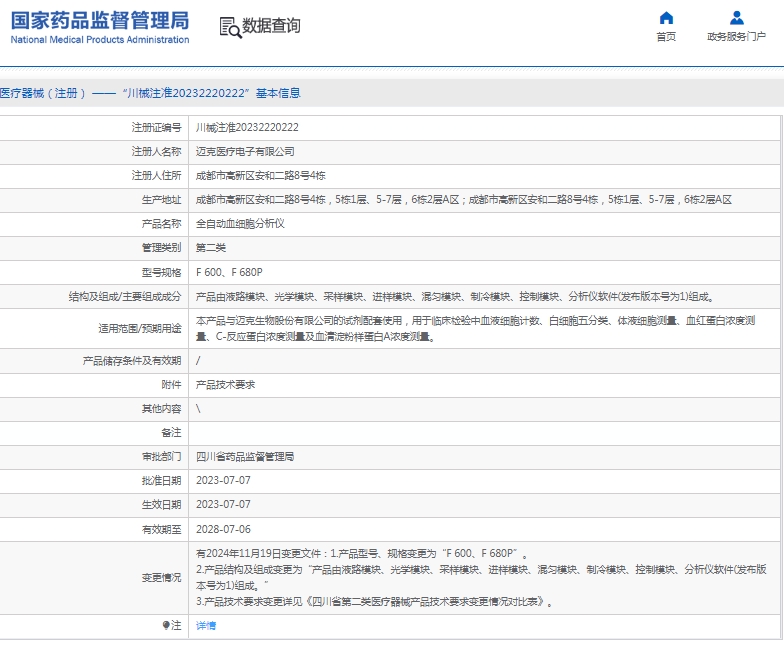The height and width of the screenshot is (645, 784).
Task: Open the 产品技术要求 attachment
Action: tap(226, 384)
